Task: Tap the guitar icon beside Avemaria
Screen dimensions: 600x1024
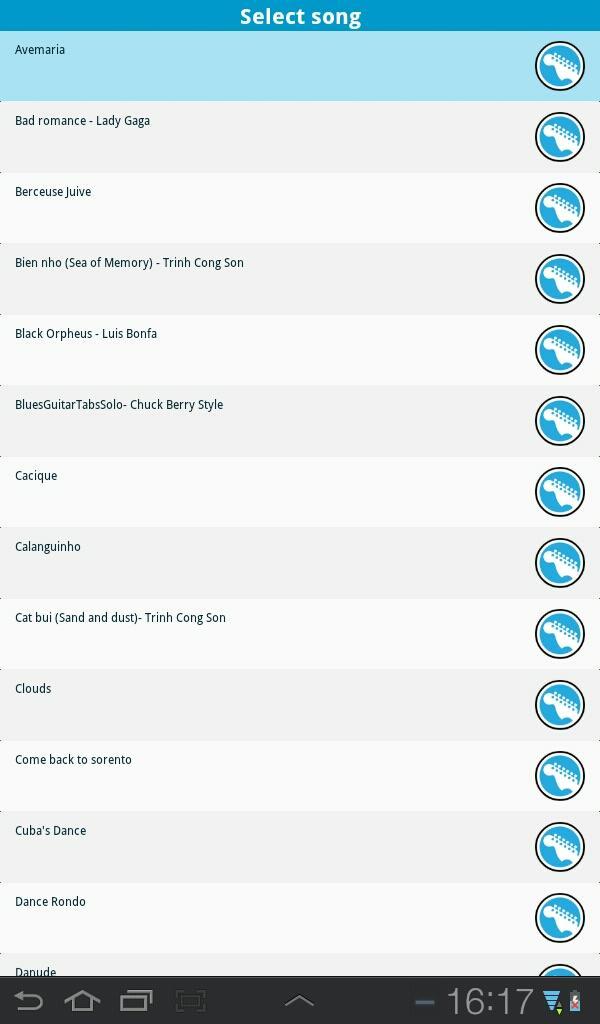Action: (x=560, y=66)
